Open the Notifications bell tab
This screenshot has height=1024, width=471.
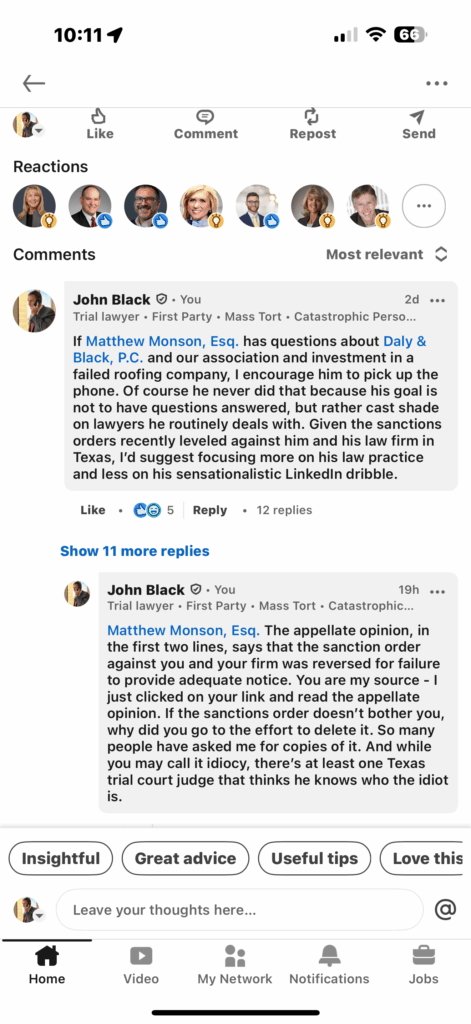pyautogui.click(x=329, y=965)
